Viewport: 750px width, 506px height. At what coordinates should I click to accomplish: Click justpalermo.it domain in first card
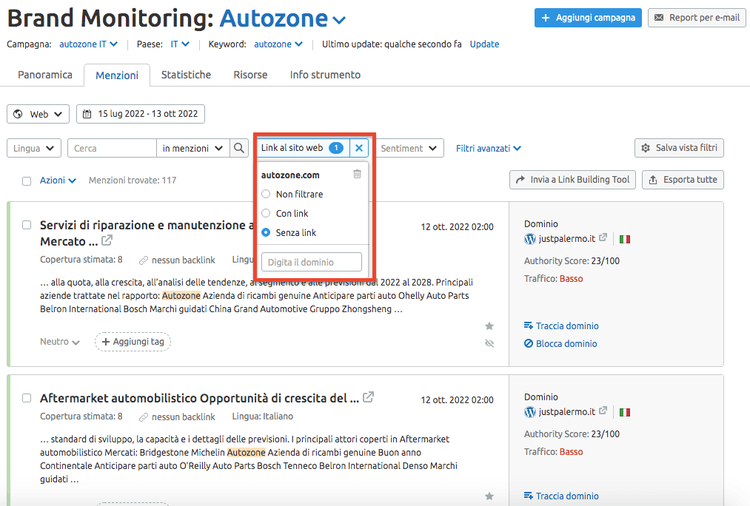pyautogui.click(x=567, y=238)
